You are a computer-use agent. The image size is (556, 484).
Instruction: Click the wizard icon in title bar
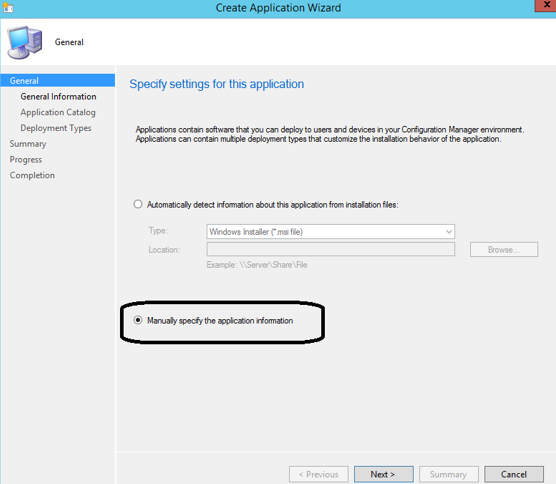pos(8,8)
